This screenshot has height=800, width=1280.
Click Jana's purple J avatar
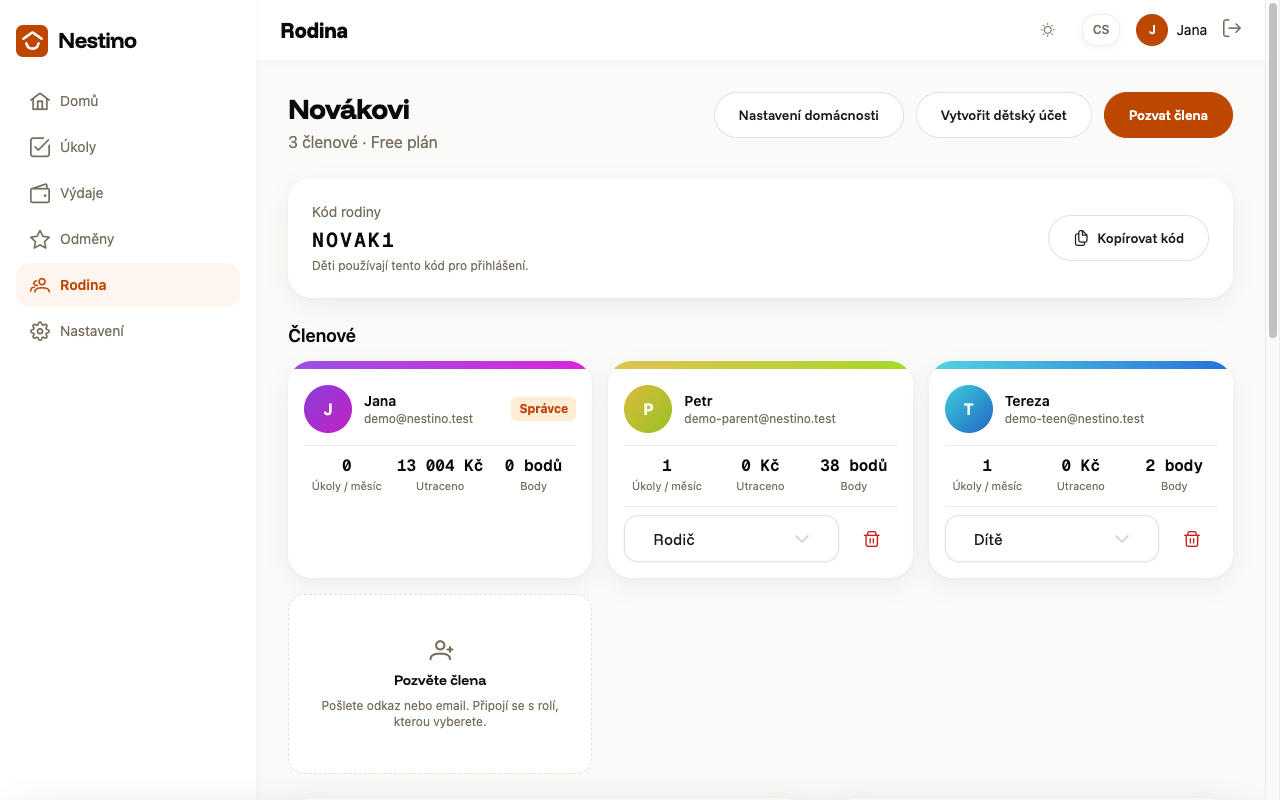328,409
